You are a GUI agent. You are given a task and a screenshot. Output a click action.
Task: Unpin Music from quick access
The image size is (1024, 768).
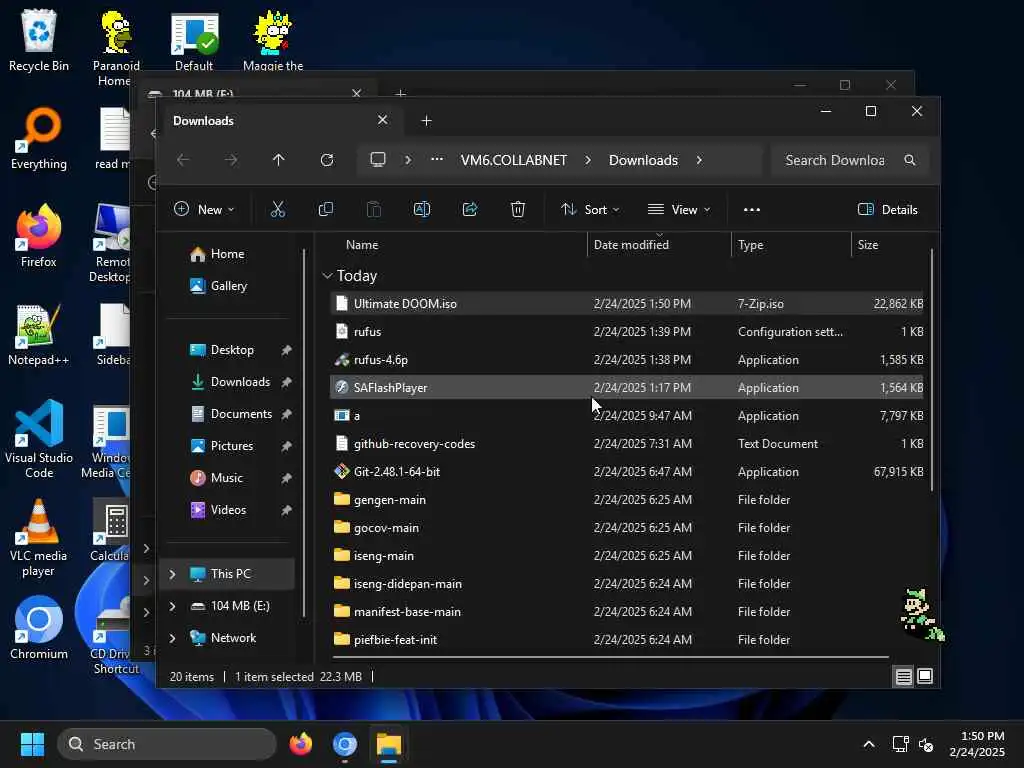[286, 478]
